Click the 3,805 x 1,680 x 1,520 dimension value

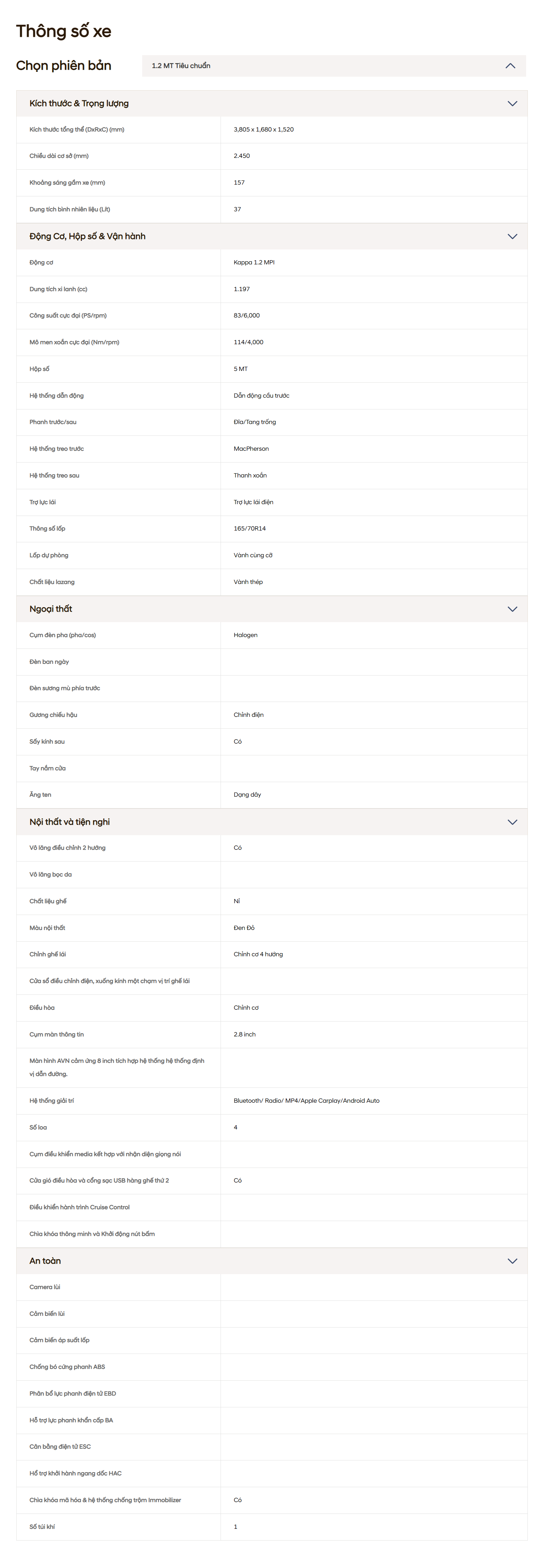(x=264, y=130)
